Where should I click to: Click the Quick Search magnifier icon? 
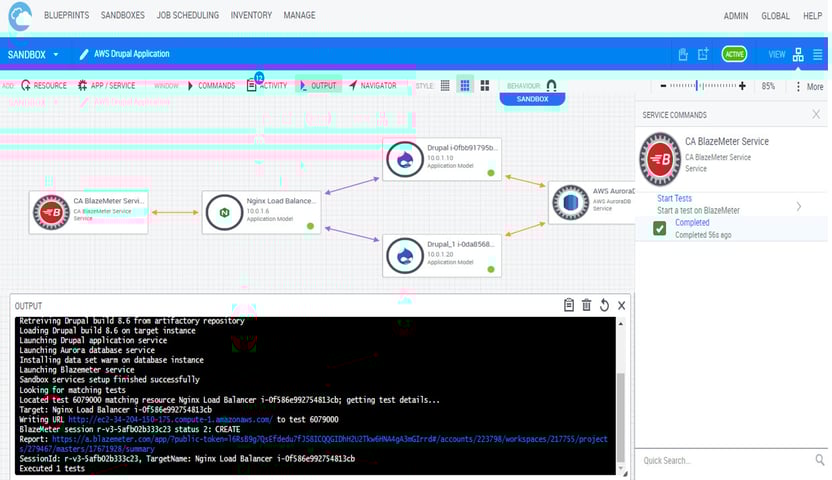[x=820, y=460]
